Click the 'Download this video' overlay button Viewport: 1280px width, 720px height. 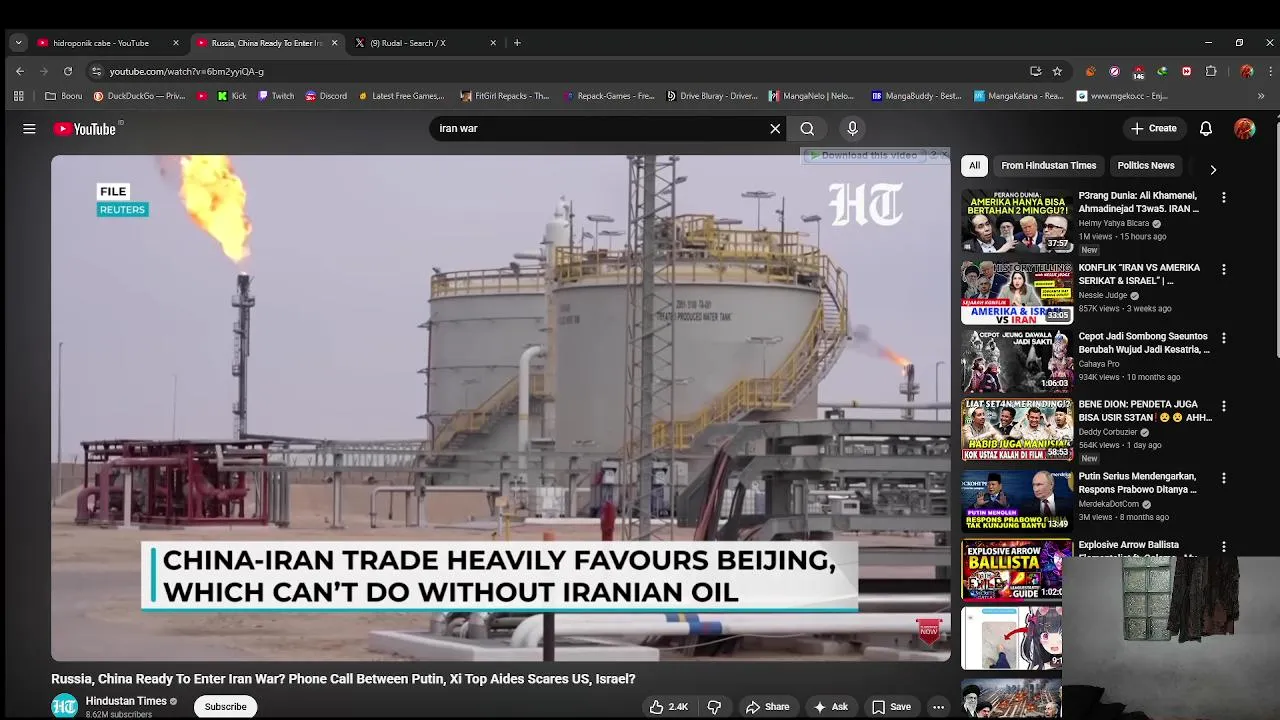[x=864, y=155]
